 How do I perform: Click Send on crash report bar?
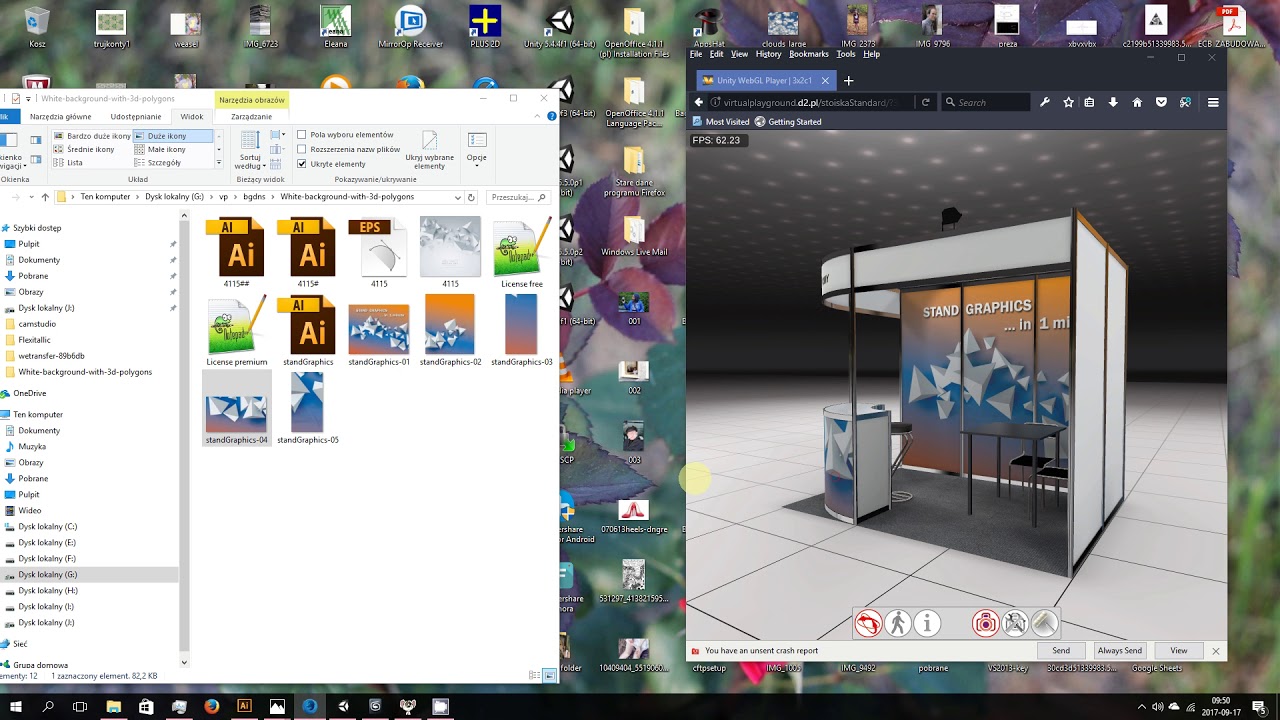coord(1061,650)
